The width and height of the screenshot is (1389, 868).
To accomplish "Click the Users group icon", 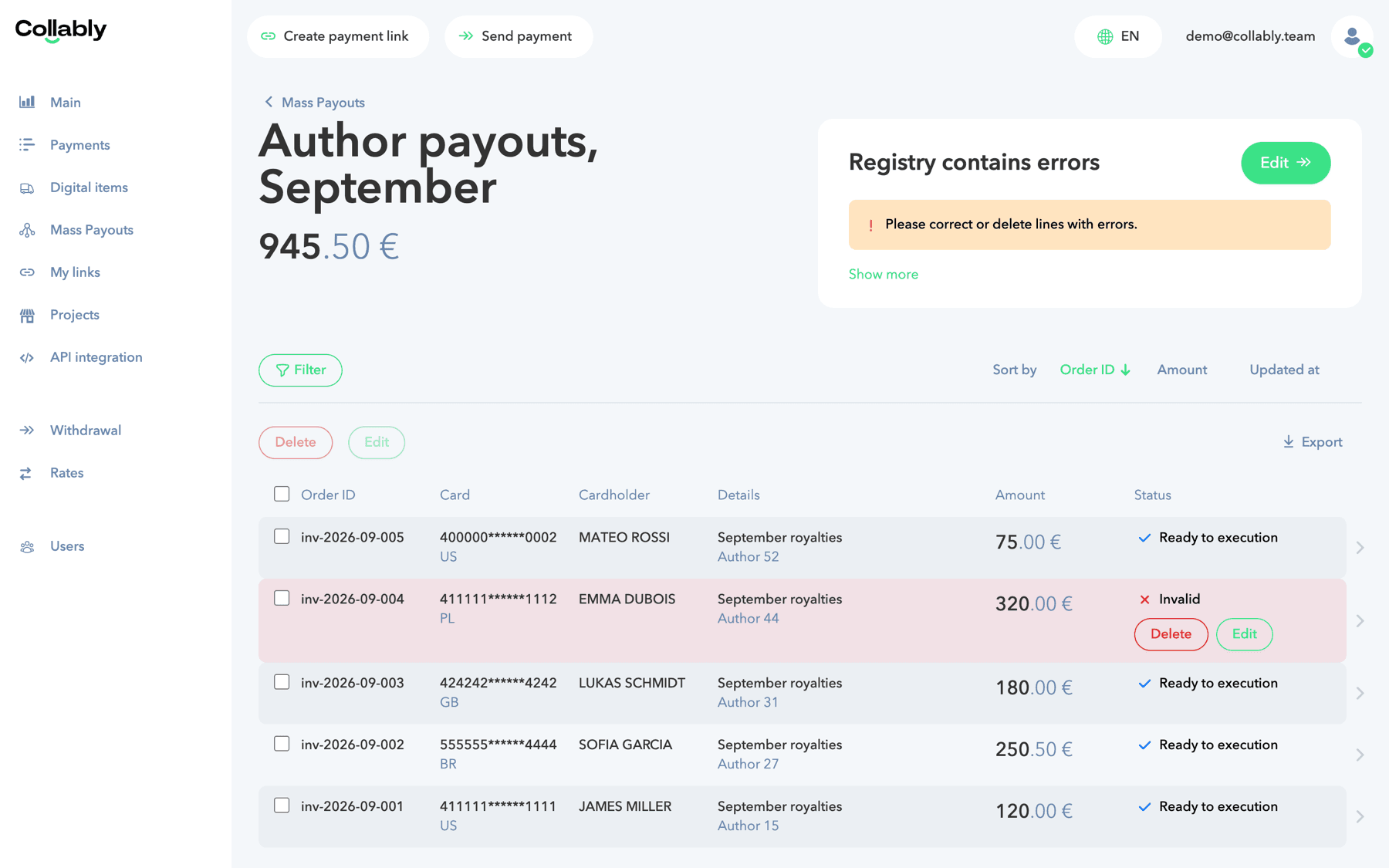I will point(27,546).
